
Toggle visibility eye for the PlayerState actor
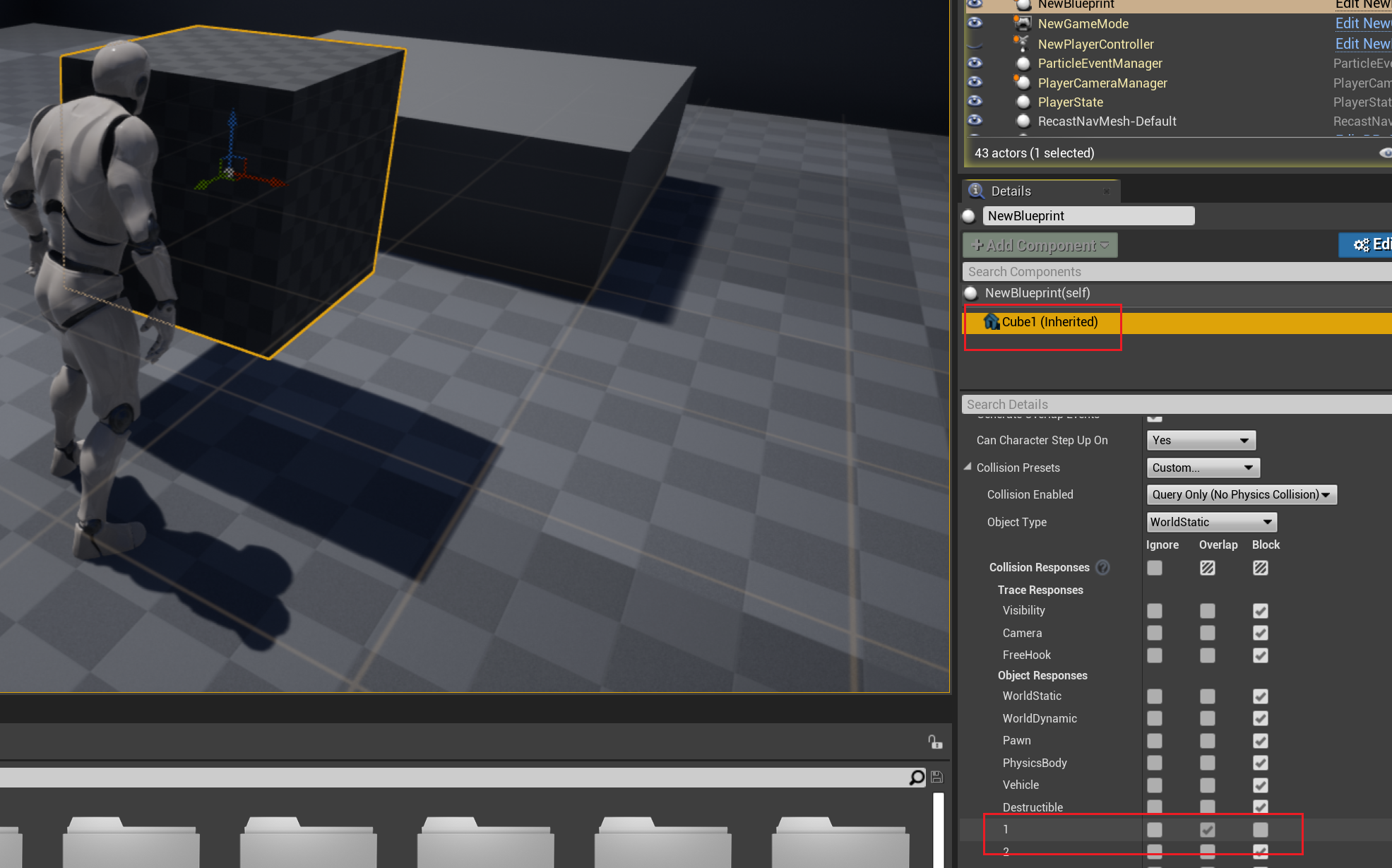[975, 101]
